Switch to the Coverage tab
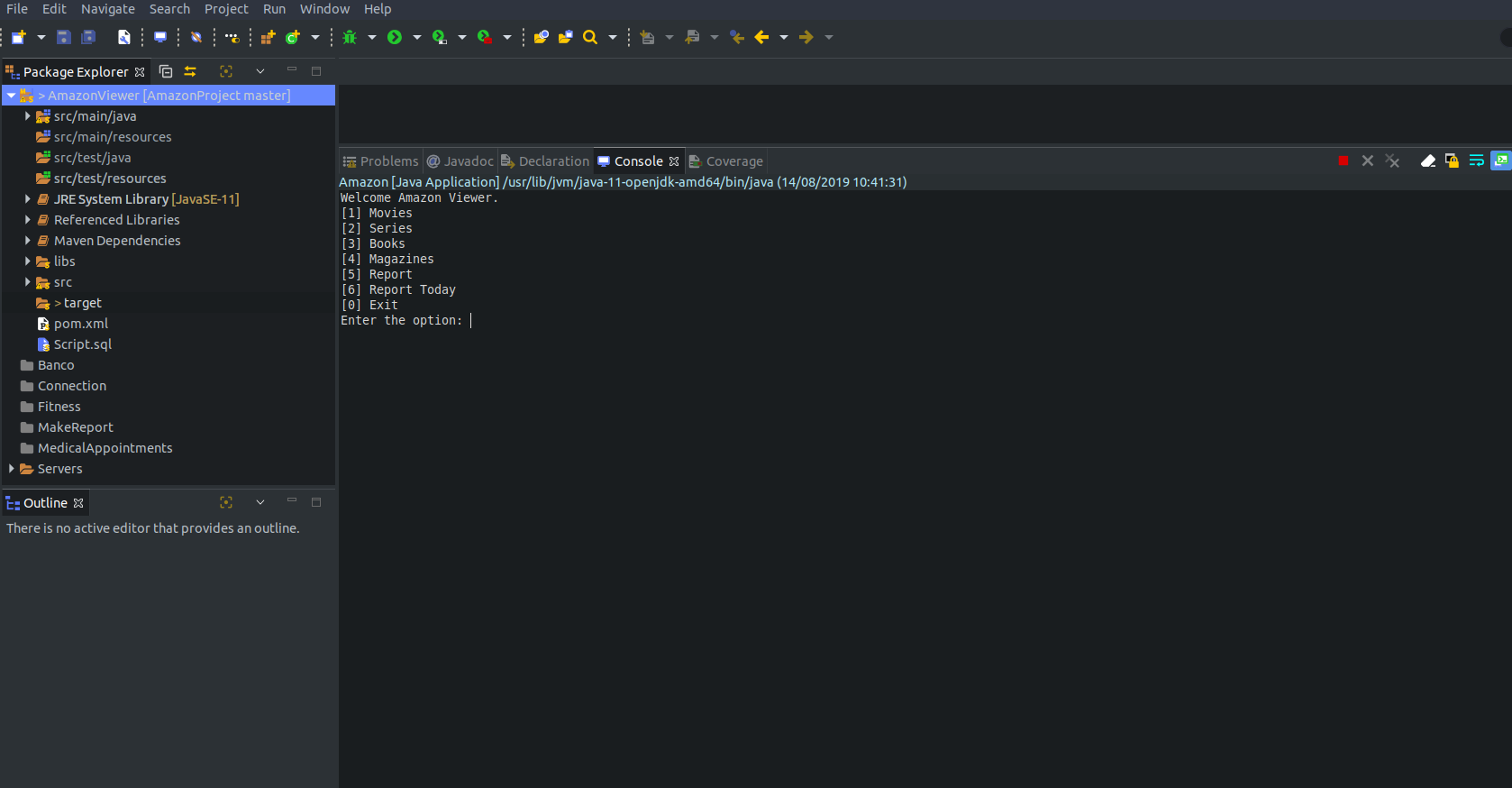This screenshot has height=788, width=1512. point(726,161)
